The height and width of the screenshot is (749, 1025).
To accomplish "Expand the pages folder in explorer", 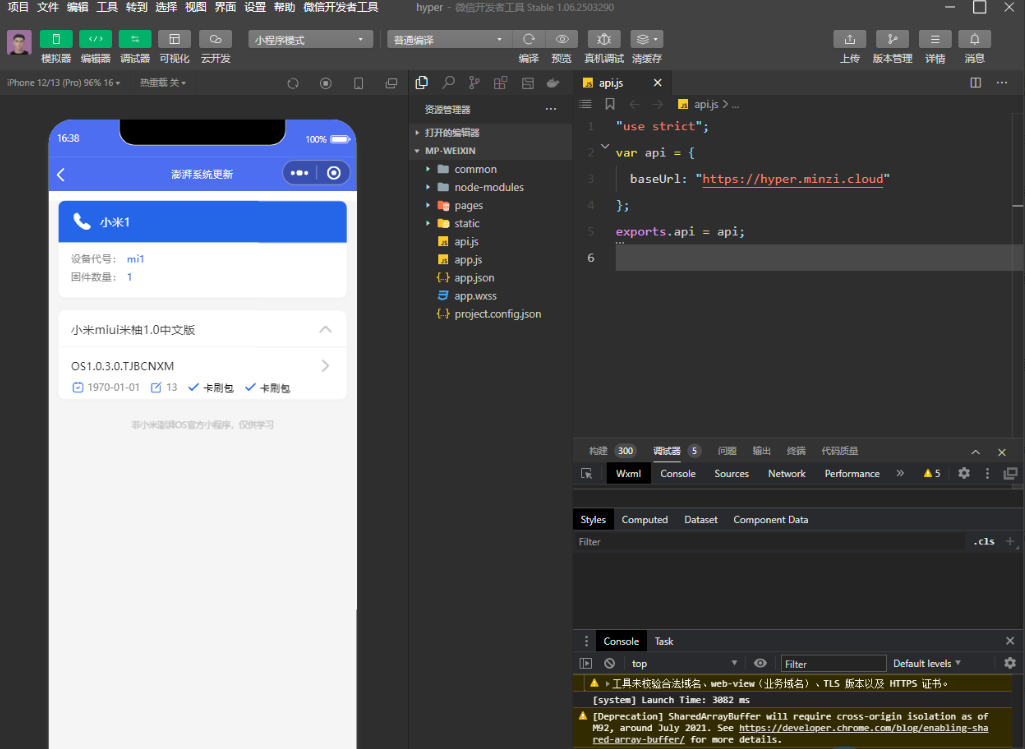I will pos(468,205).
